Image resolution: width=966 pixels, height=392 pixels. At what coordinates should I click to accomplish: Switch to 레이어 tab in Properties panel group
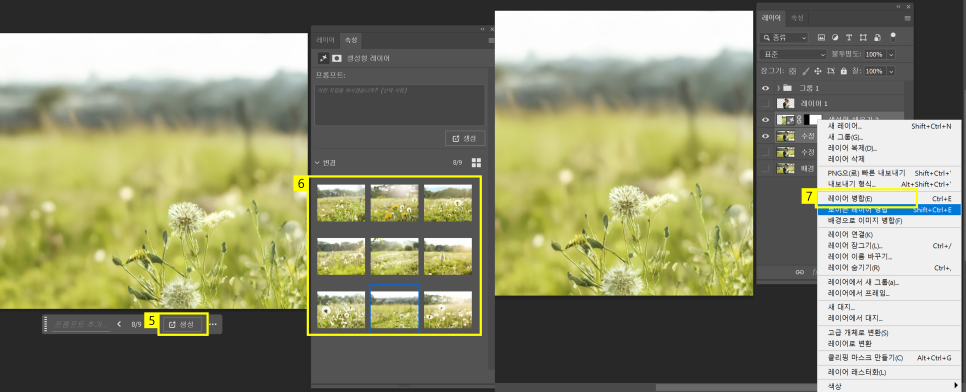(x=325, y=40)
